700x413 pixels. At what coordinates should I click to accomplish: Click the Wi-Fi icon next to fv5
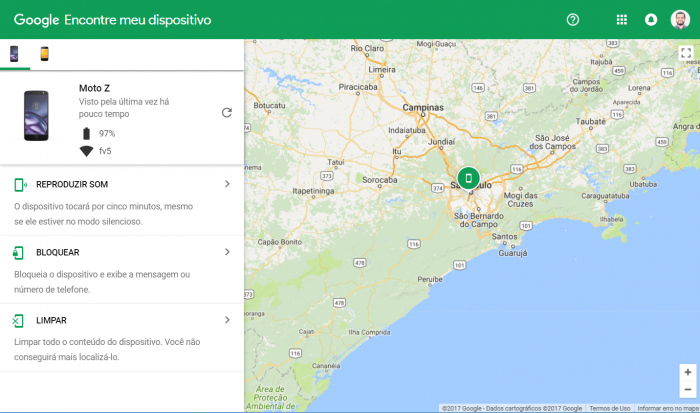point(87,151)
